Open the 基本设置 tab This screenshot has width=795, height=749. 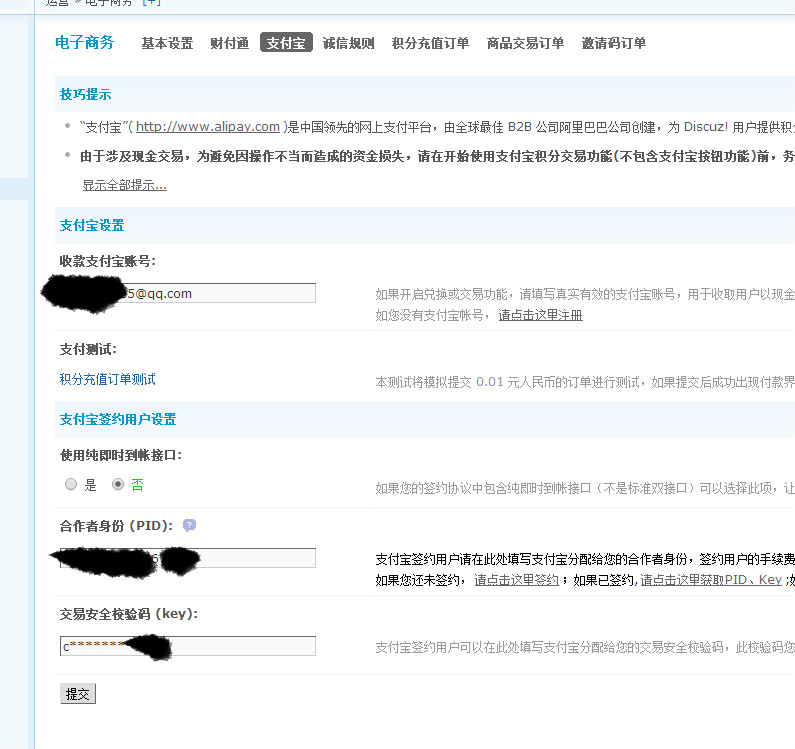[167, 43]
